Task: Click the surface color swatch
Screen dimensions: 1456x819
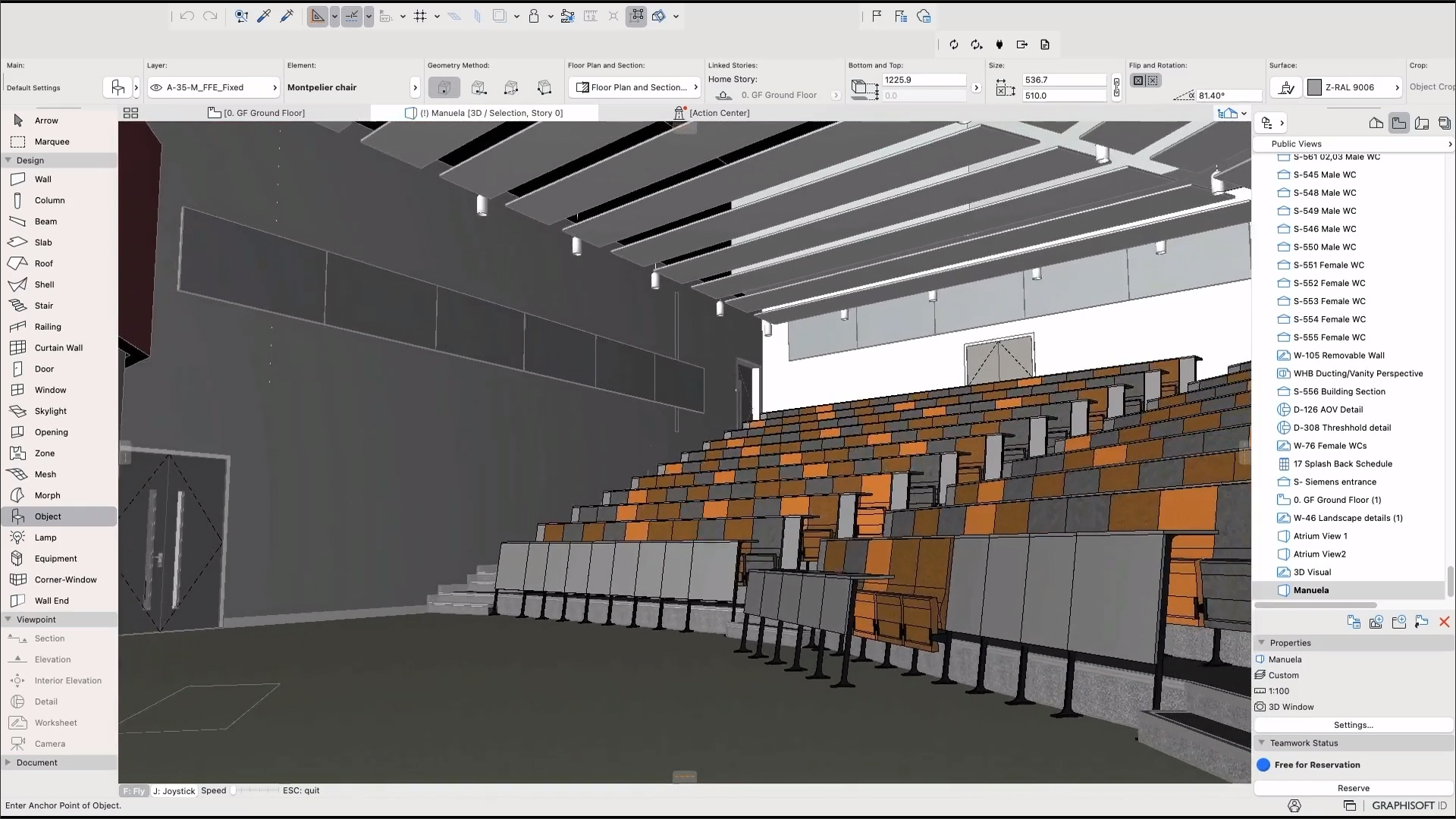Action: click(1315, 88)
